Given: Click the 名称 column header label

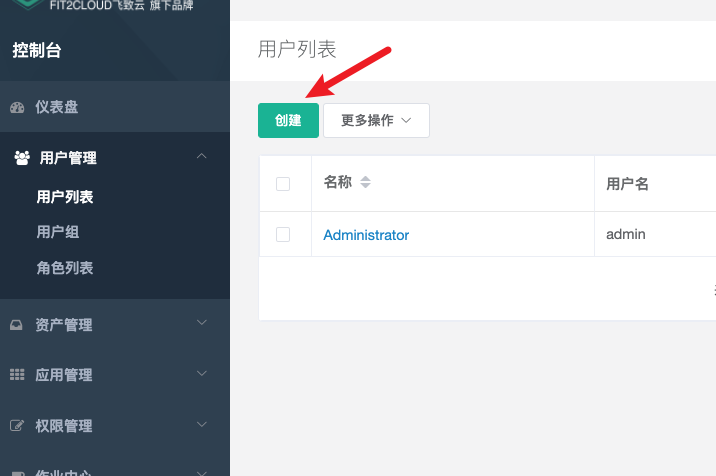Looking at the screenshot, I should coord(338,182).
